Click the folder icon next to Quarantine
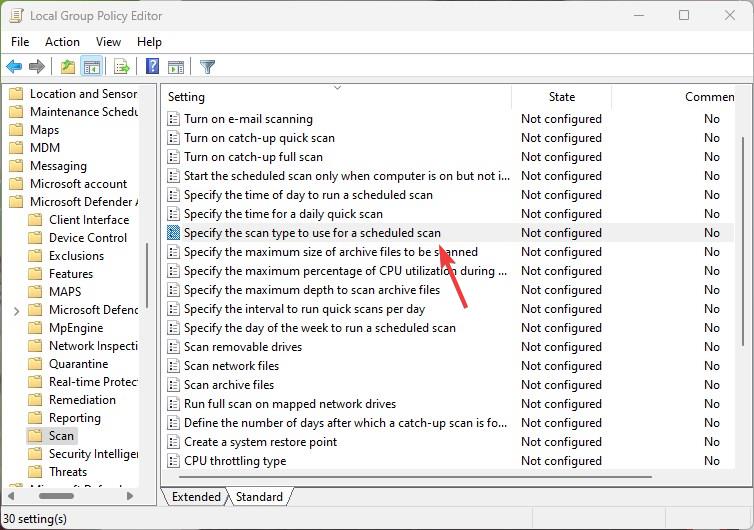754x530 pixels. click(35, 364)
